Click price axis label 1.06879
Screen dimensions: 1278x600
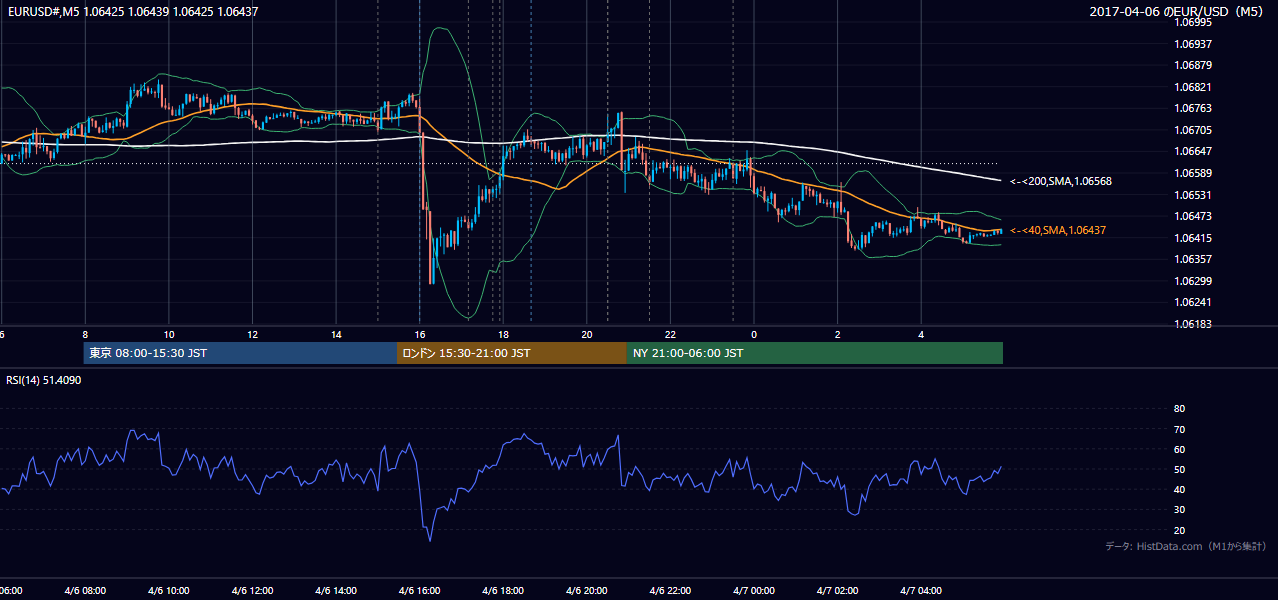(1193, 65)
